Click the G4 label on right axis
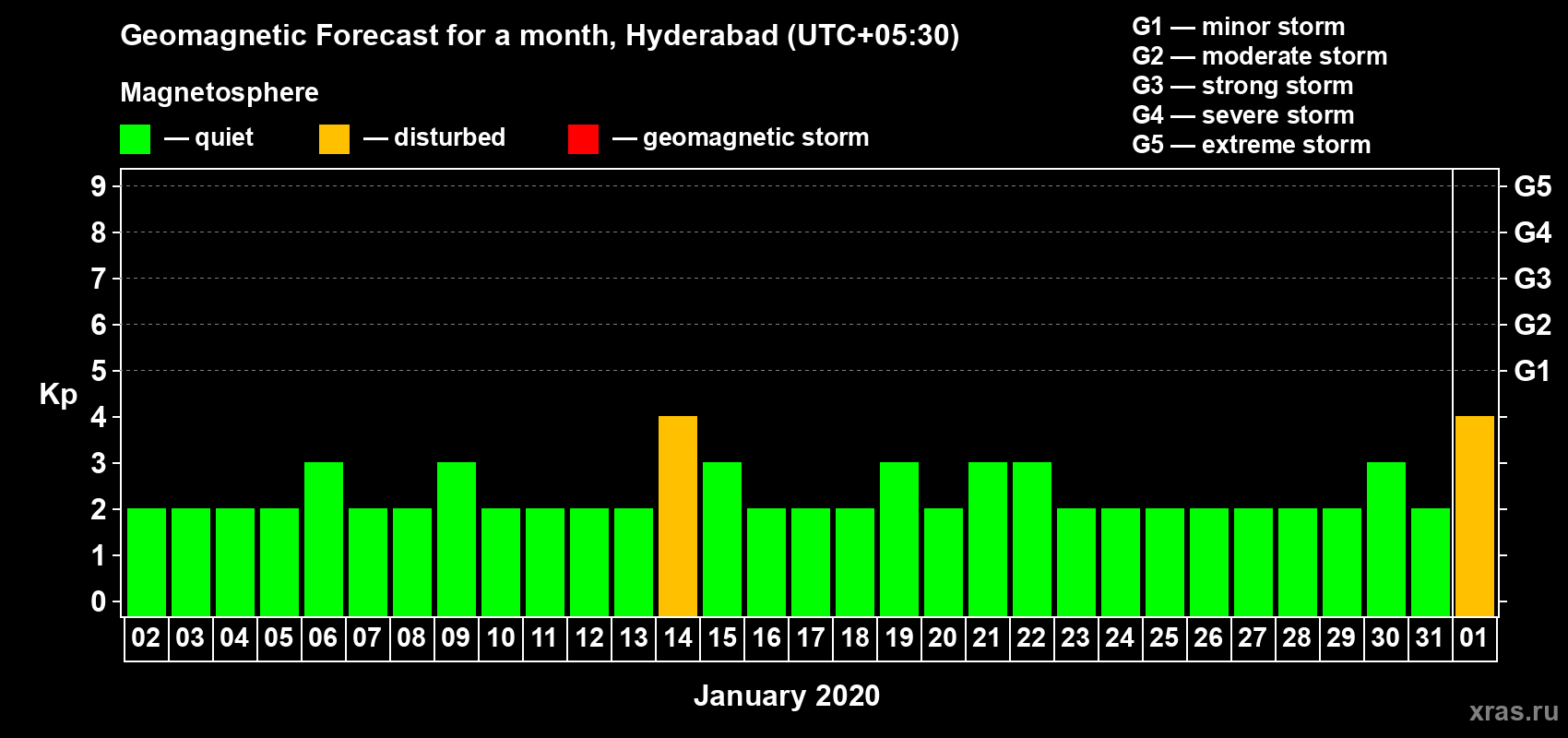This screenshot has width=1568, height=738. click(x=1533, y=232)
